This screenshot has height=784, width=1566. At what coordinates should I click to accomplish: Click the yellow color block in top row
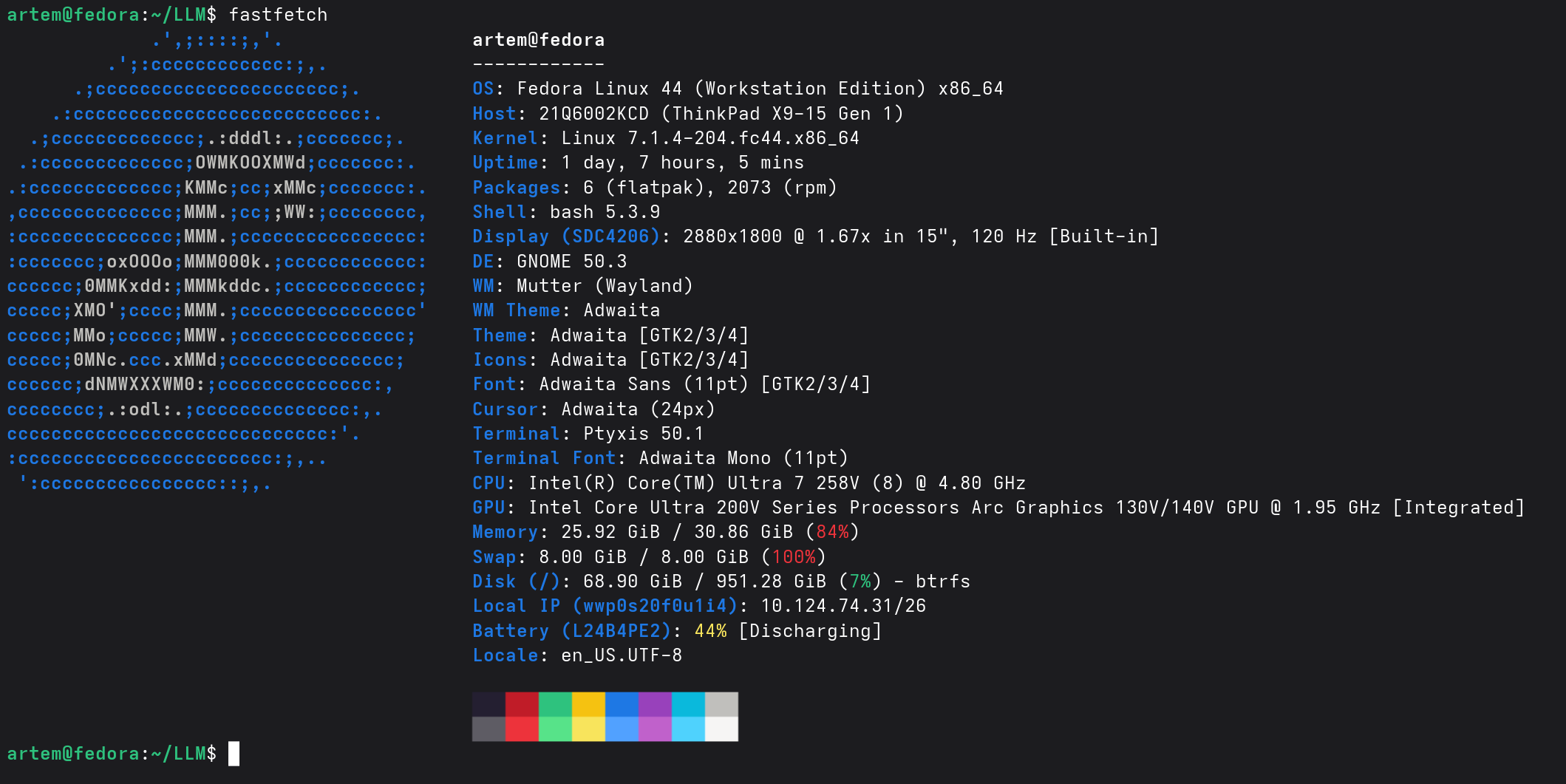point(588,704)
